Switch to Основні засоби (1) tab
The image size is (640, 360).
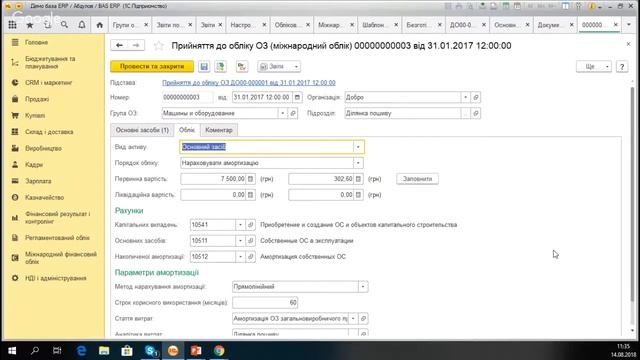[142, 130]
